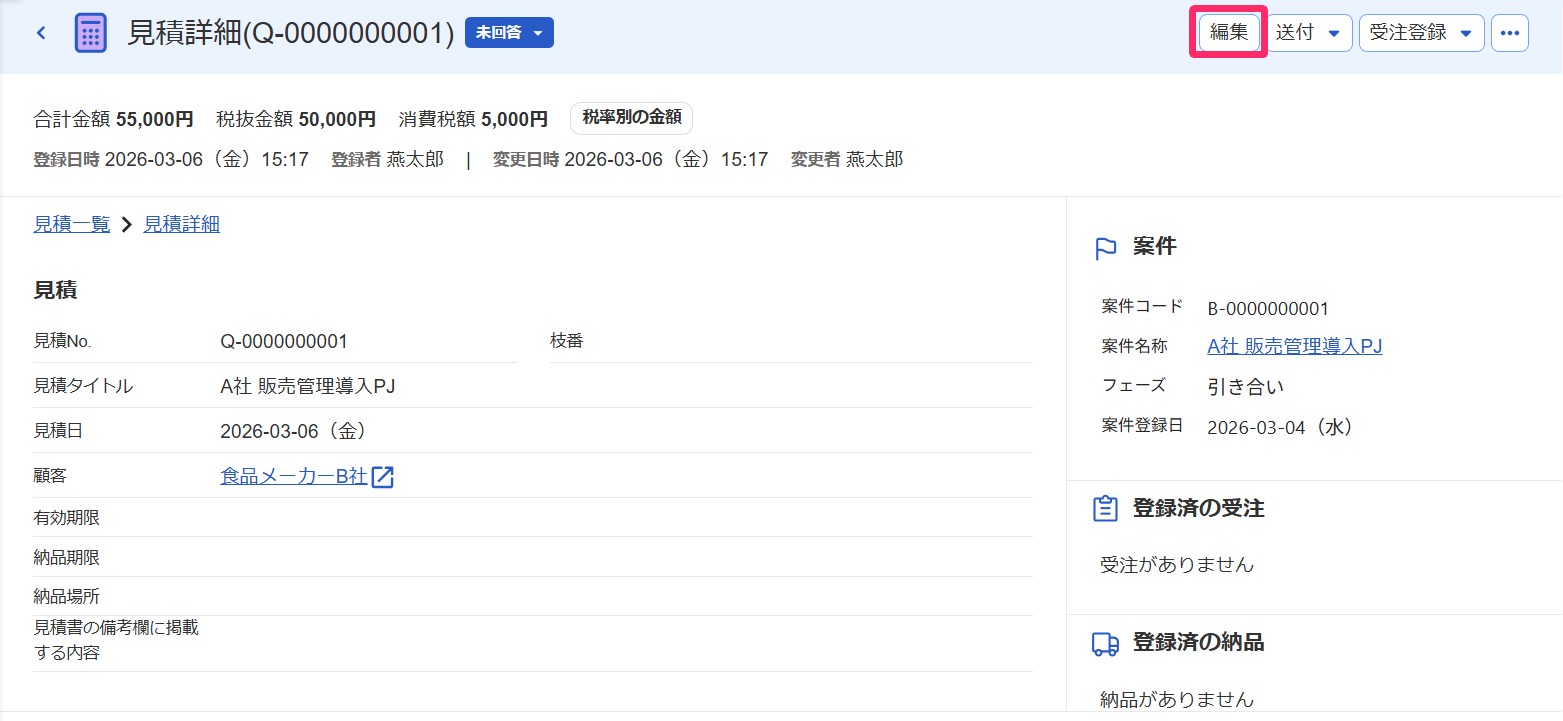Viewport: 1563px width, 721px height.
Task: Navigate to 見積一覧 breadcrumb
Action: (72, 224)
